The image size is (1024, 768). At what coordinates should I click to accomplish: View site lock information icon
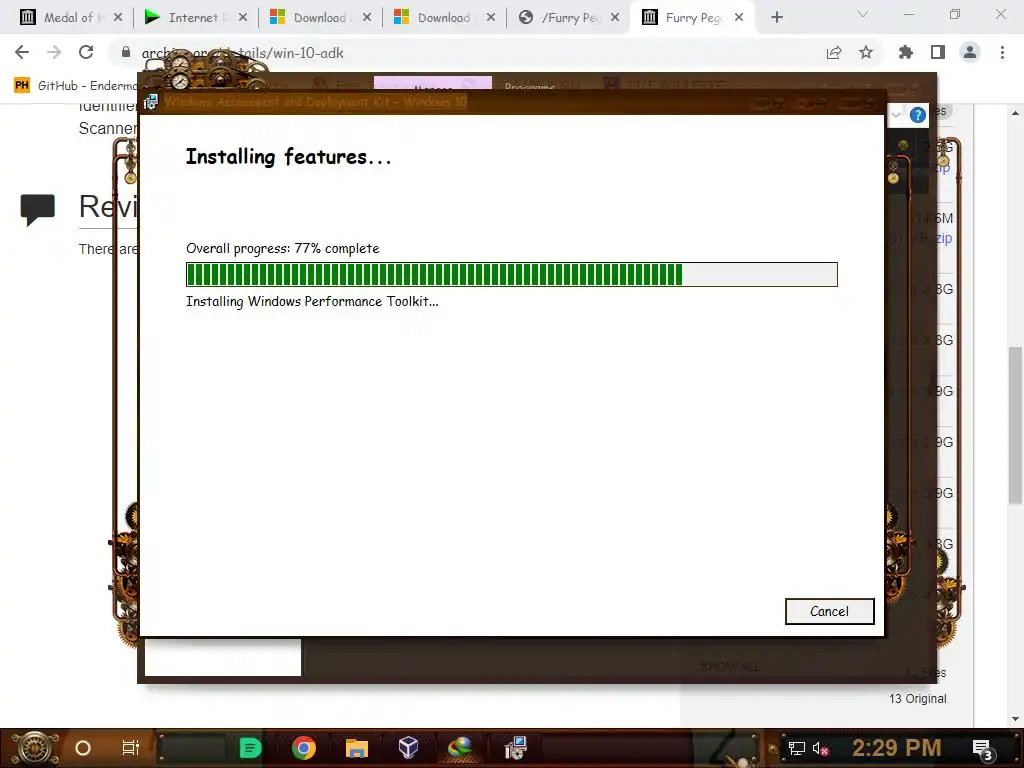(126, 52)
